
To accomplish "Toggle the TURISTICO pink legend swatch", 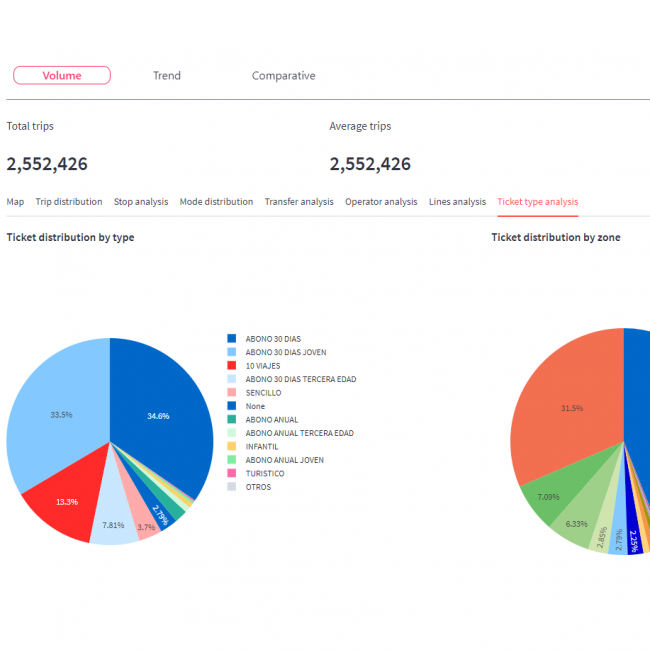I will [x=232, y=474].
